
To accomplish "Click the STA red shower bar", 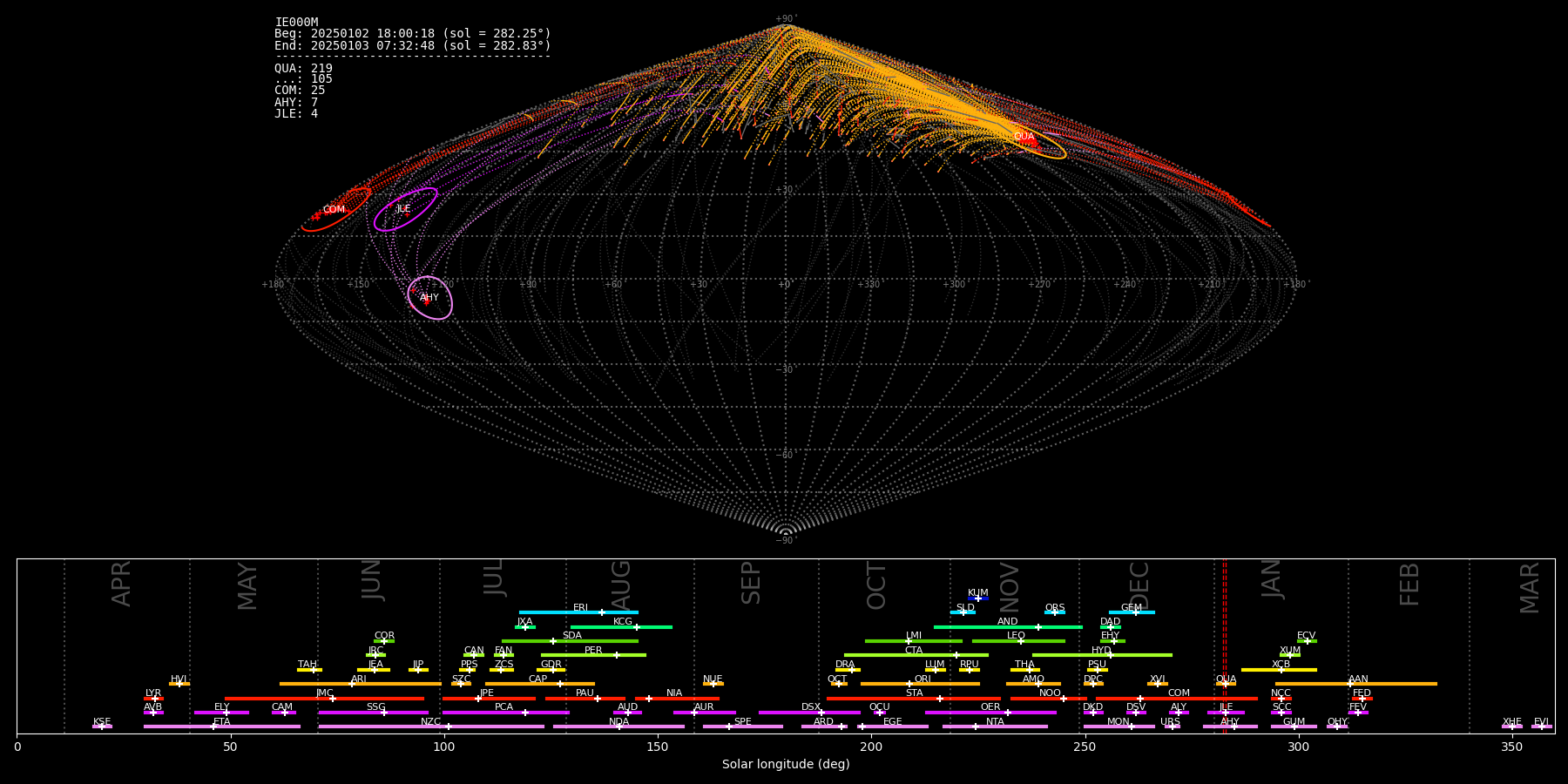I will [x=914, y=699].
